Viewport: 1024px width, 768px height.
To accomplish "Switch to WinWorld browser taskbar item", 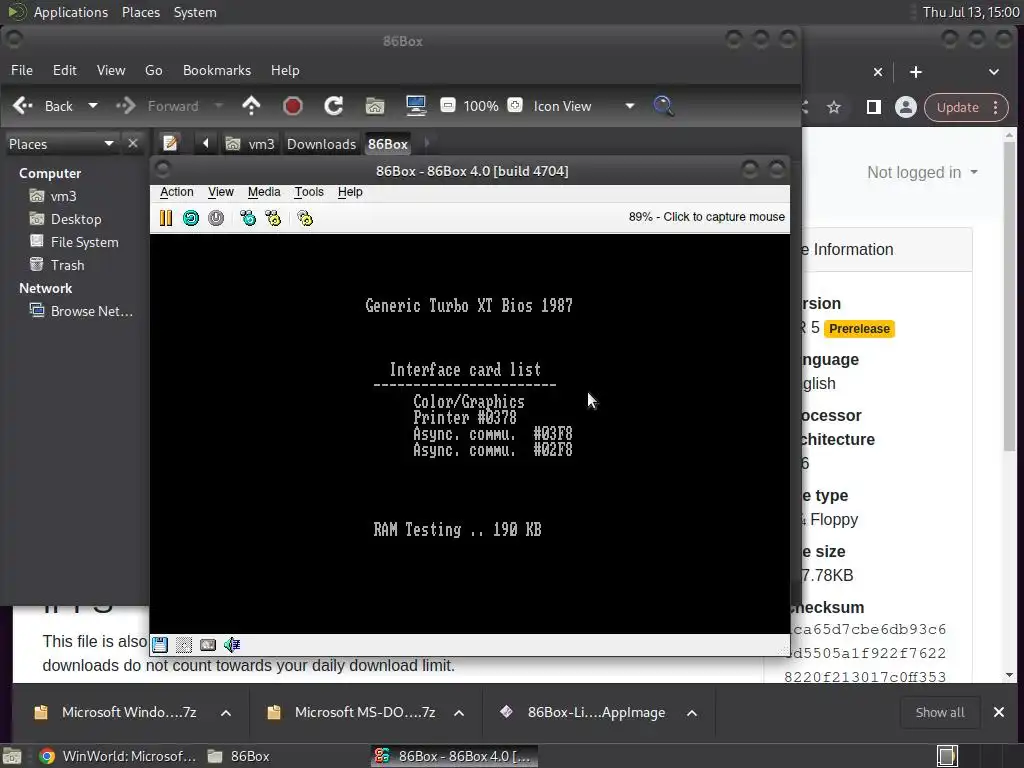I will (x=118, y=756).
